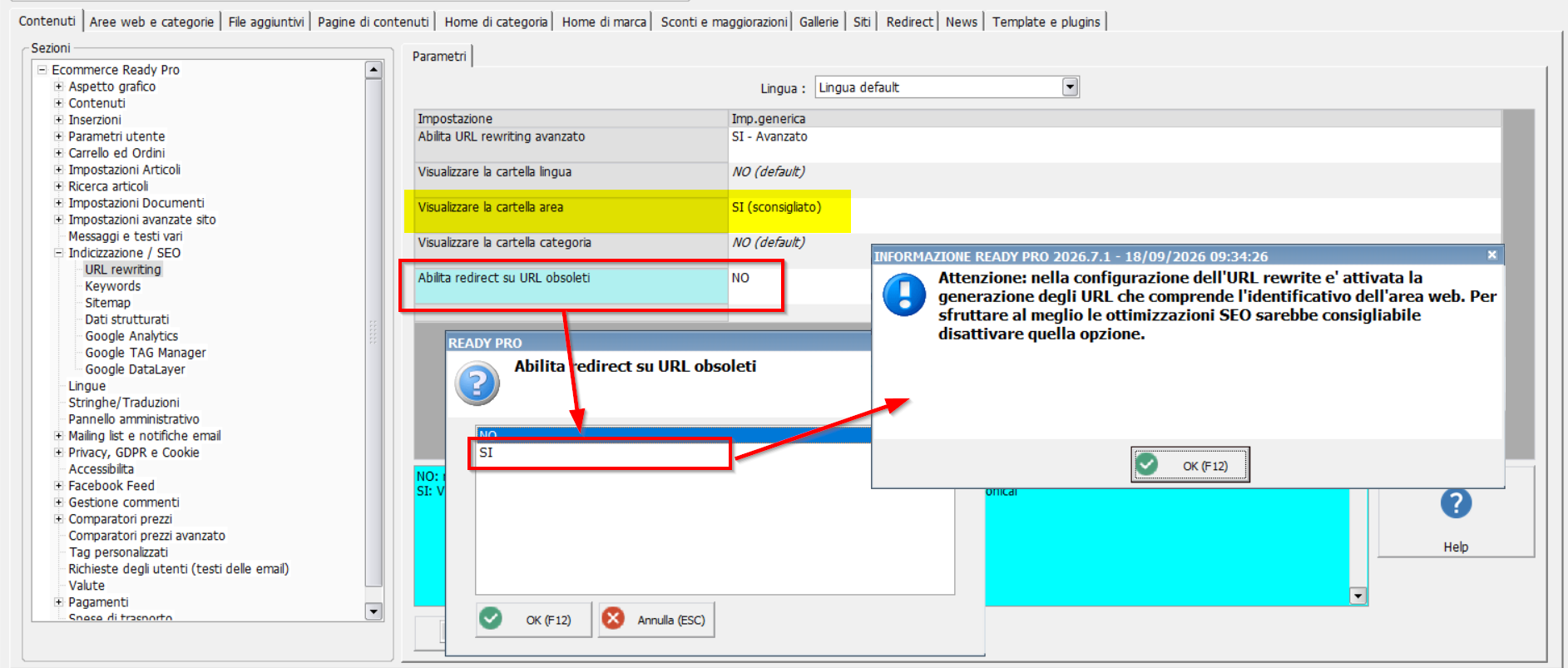The image size is (1568, 668).
Task: Open the Template e plugins tab
Action: [1046, 22]
